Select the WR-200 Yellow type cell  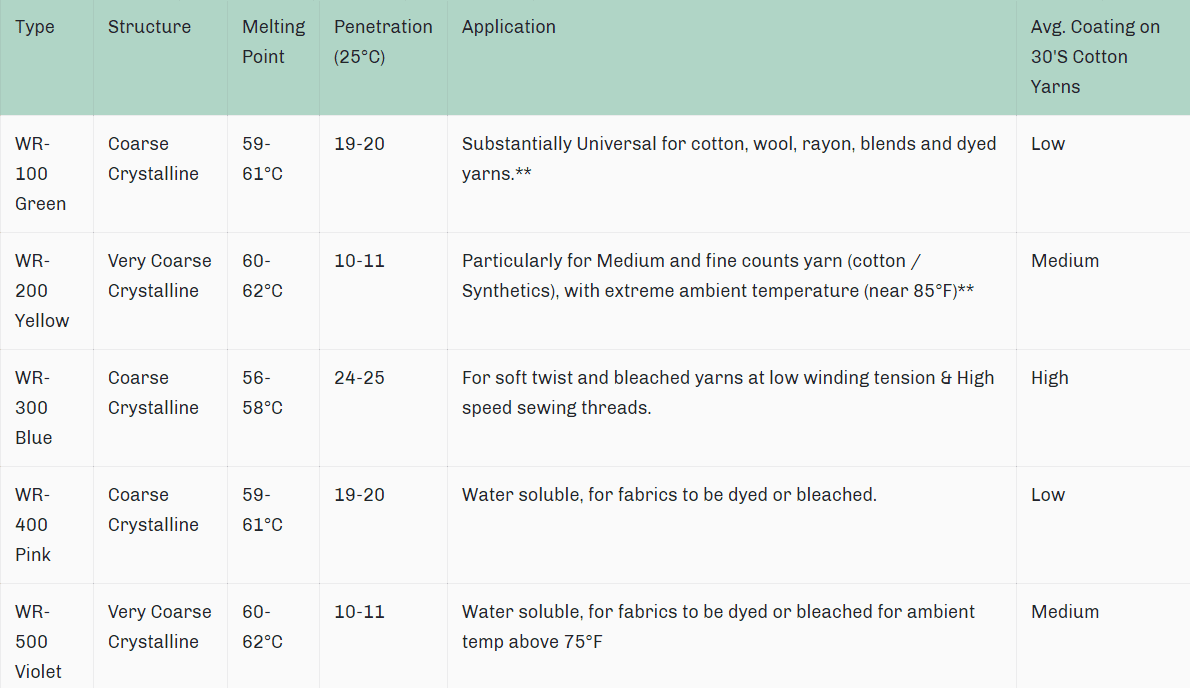pyautogui.click(x=42, y=291)
